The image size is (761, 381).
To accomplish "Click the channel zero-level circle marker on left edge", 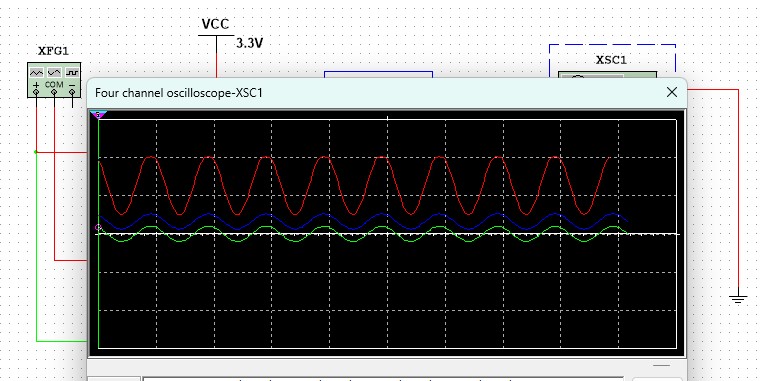I will click(99, 227).
